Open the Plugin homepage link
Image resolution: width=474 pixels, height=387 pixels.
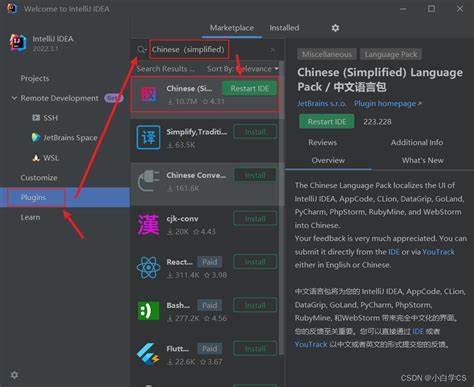point(388,104)
